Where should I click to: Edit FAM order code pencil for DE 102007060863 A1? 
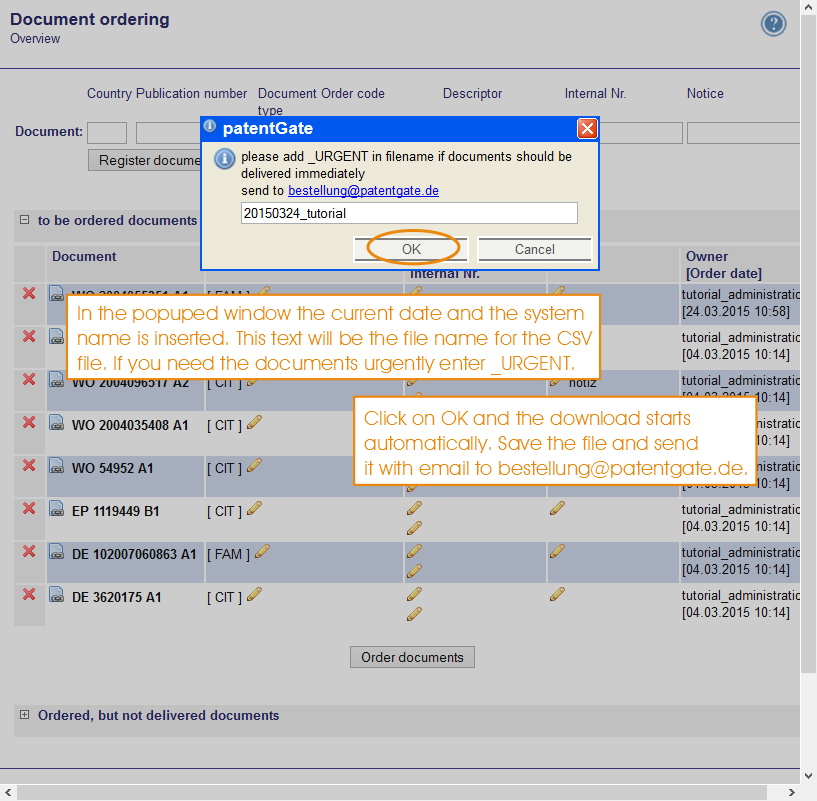click(x=263, y=551)
